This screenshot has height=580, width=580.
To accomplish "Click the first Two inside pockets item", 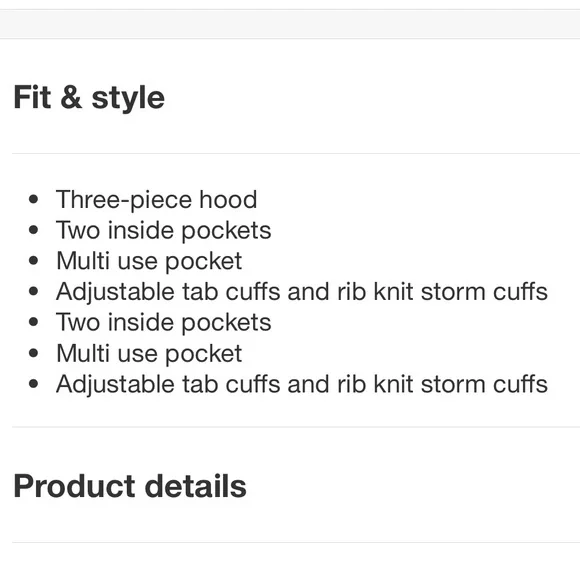I will click(x=163, y=231).
